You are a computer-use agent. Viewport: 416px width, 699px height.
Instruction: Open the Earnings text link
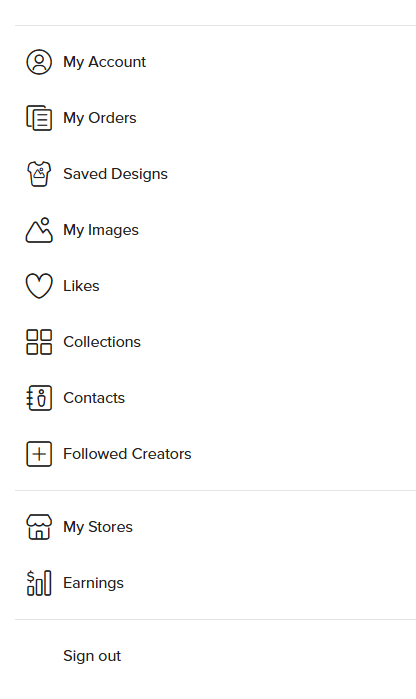click(x=93, y=583)
